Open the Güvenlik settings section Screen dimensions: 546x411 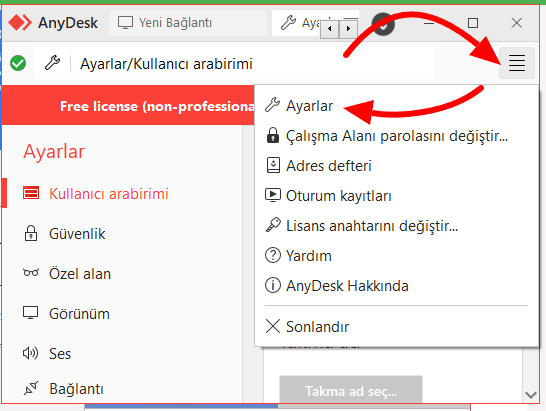[x=122, y=233]
